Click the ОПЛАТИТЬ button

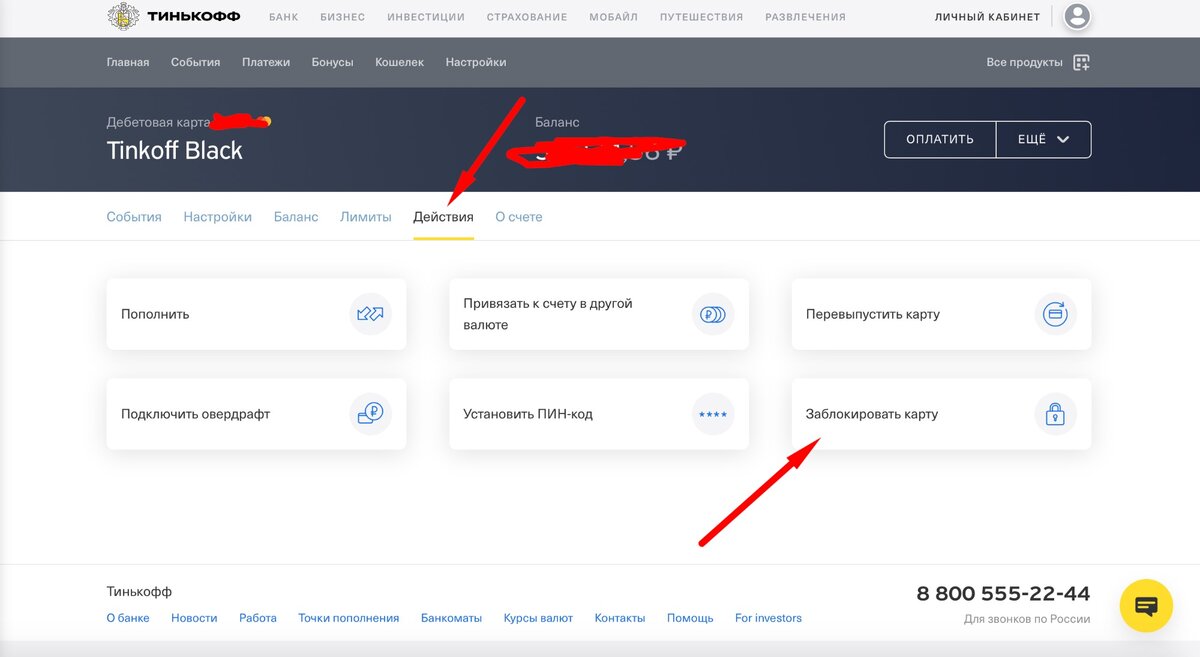click(940, 139)
